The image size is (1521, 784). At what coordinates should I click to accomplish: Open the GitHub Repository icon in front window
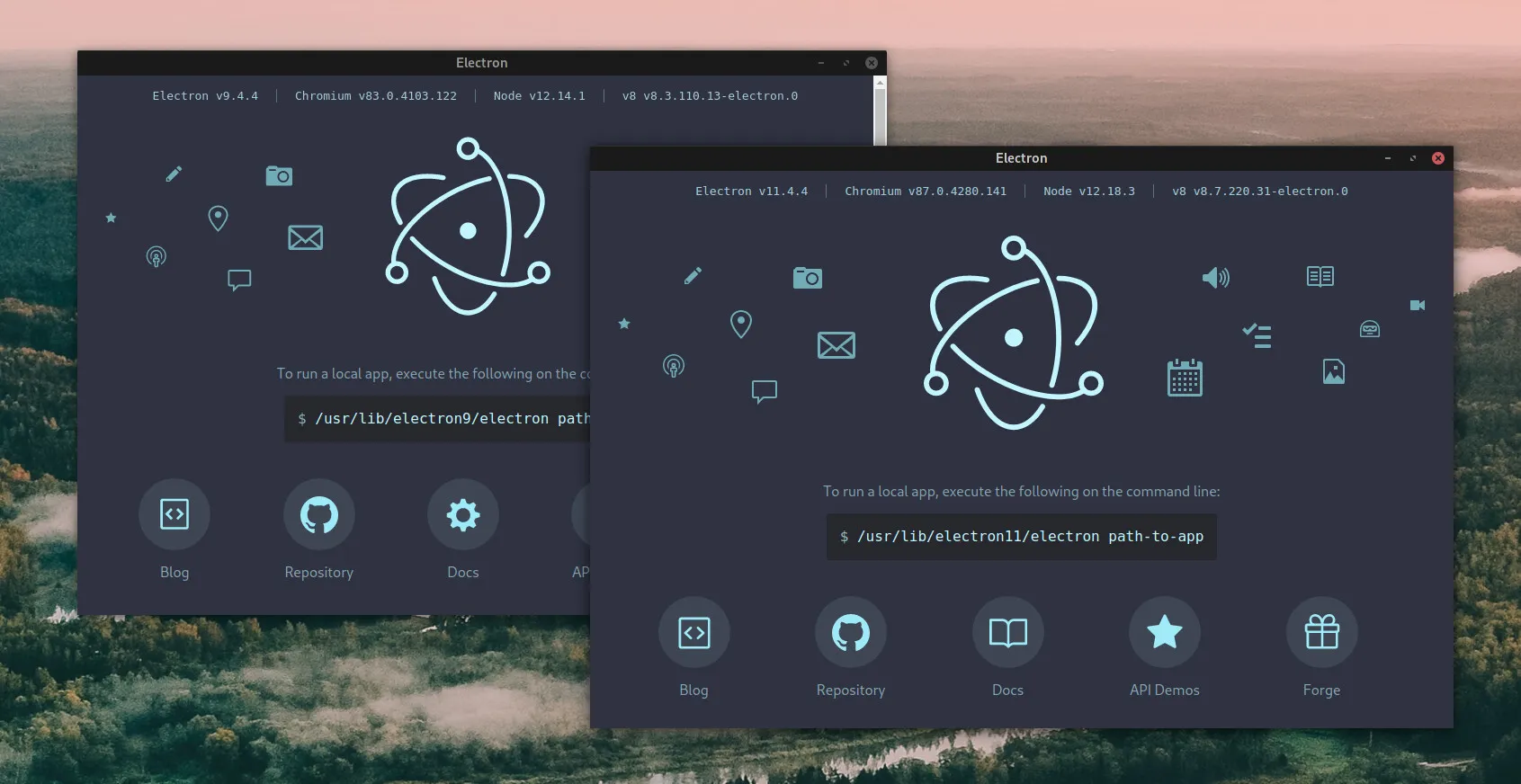coord(850,632)
